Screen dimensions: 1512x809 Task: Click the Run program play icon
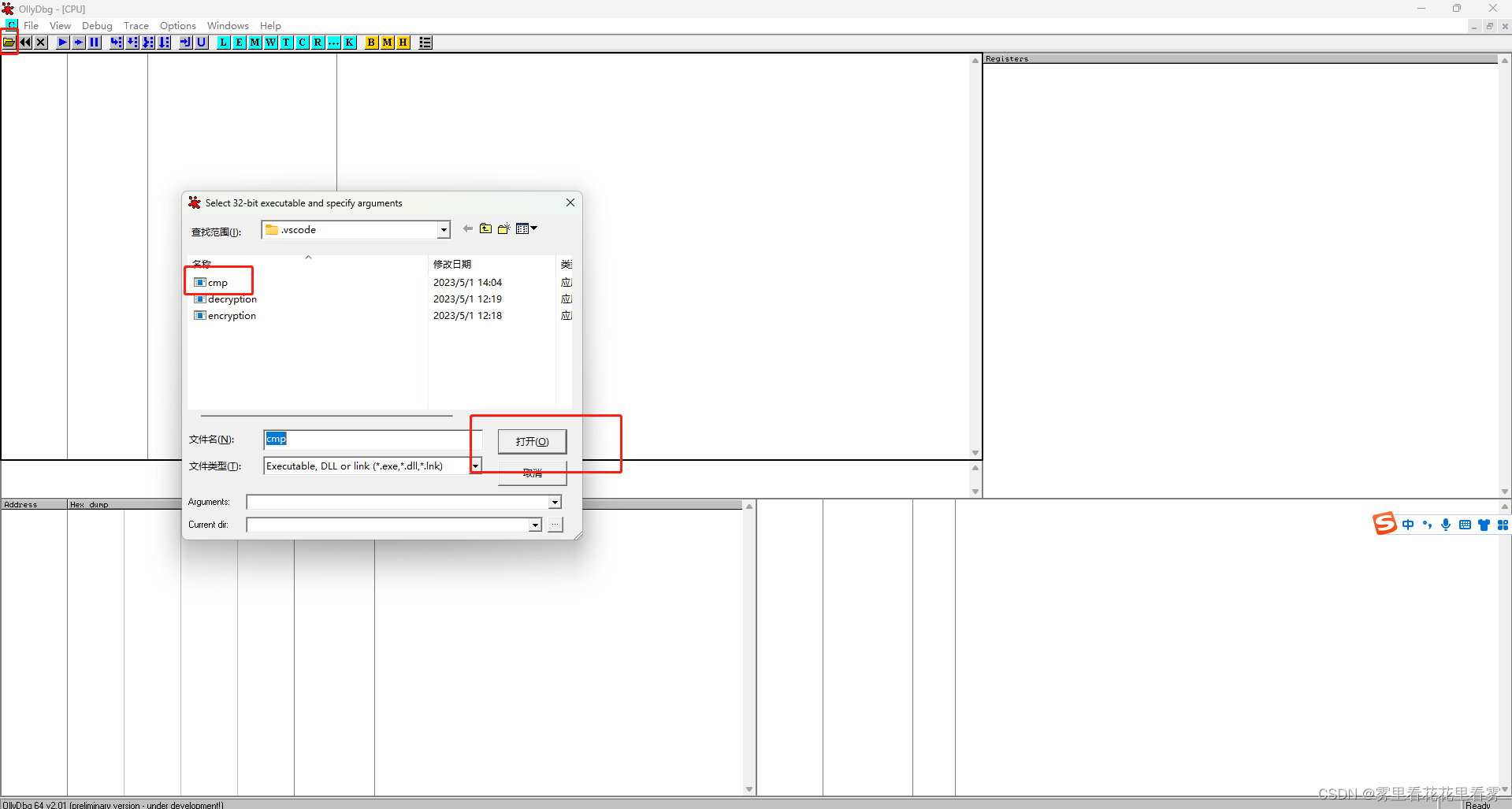(x=63, y=43)
